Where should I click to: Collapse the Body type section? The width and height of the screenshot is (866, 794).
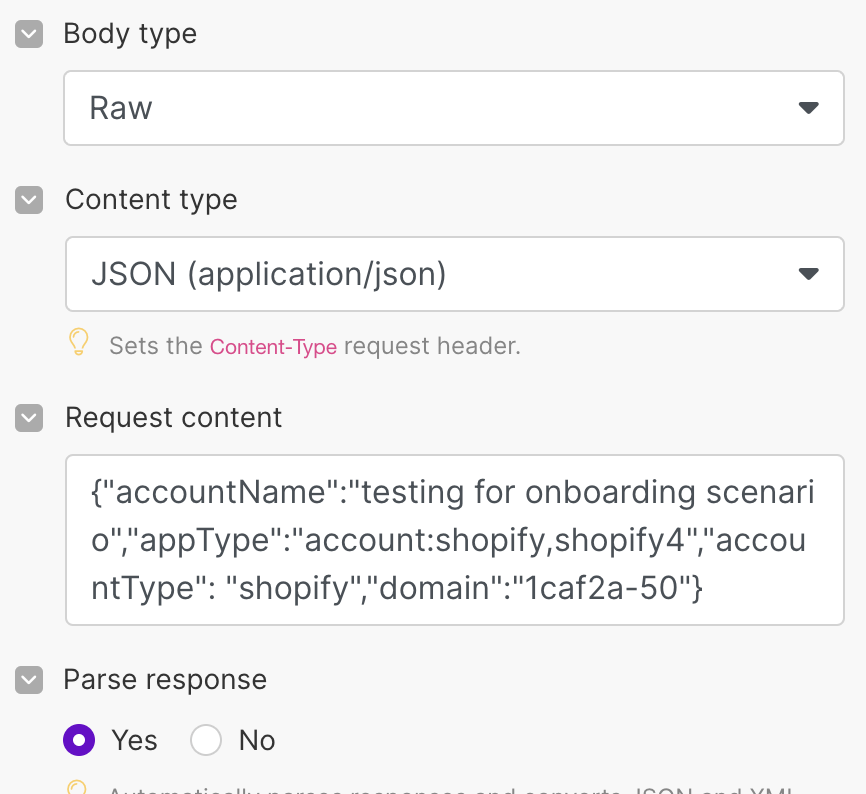28,33
